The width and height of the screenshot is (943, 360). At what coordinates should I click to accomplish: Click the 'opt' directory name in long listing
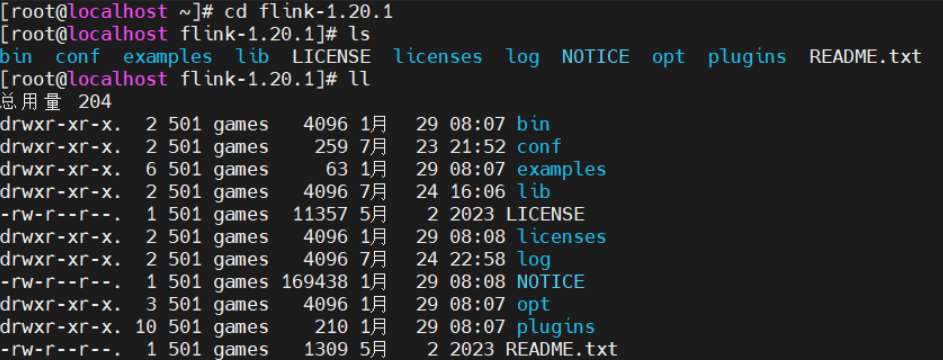click(533, 305)
